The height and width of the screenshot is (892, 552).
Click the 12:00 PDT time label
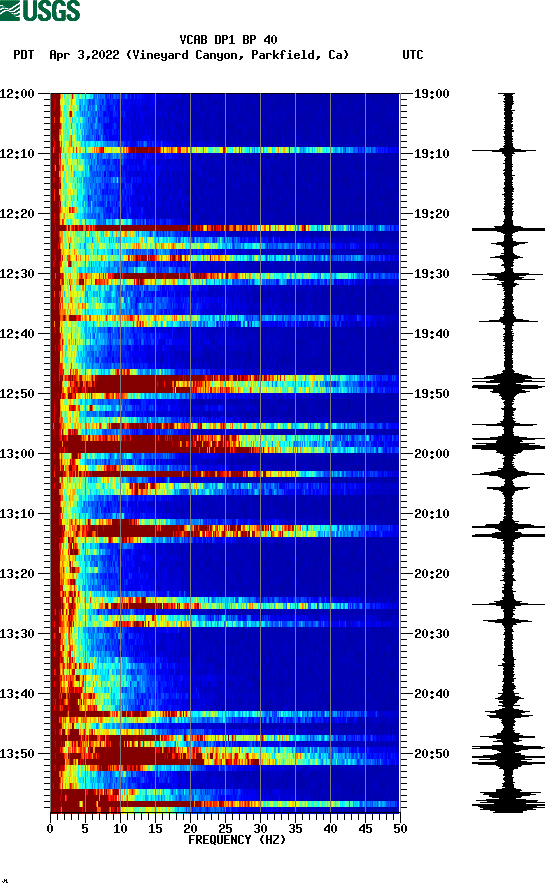point(17,94)
